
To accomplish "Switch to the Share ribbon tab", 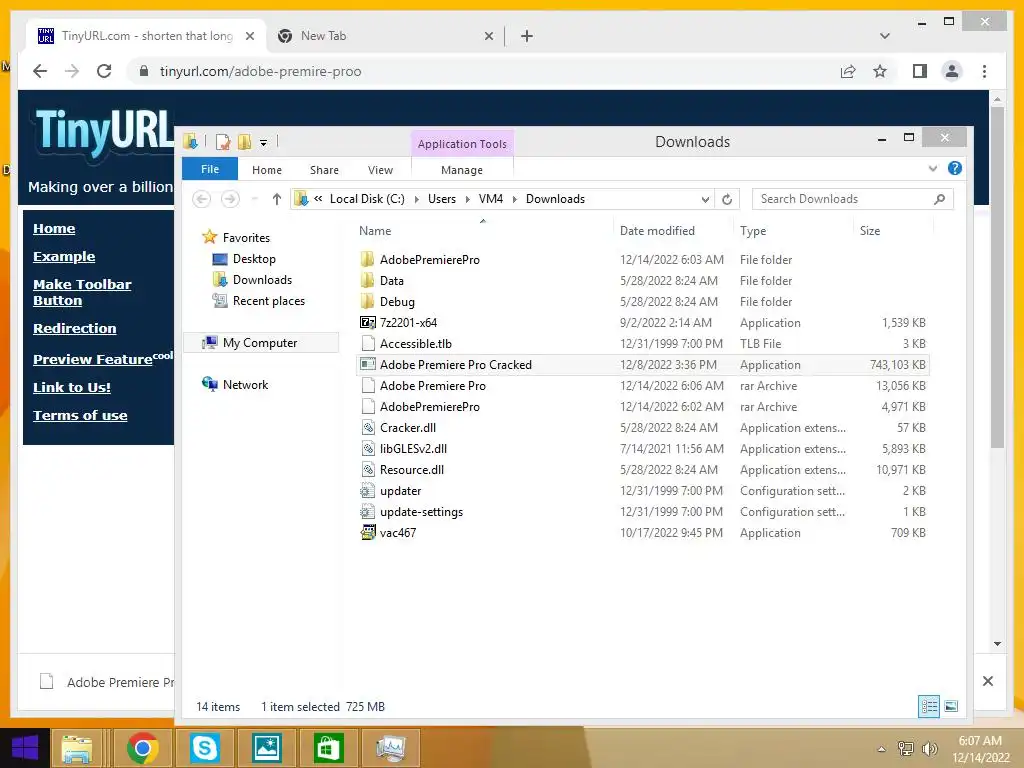I will tap(324, 170).
